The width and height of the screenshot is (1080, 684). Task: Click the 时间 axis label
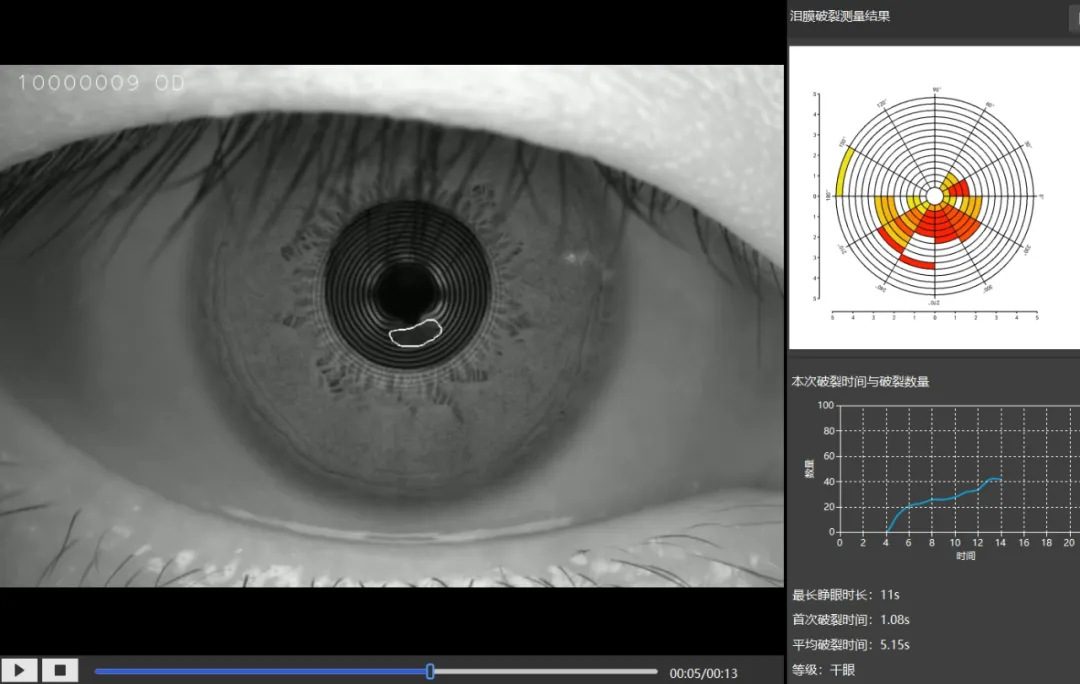point(965,556)
